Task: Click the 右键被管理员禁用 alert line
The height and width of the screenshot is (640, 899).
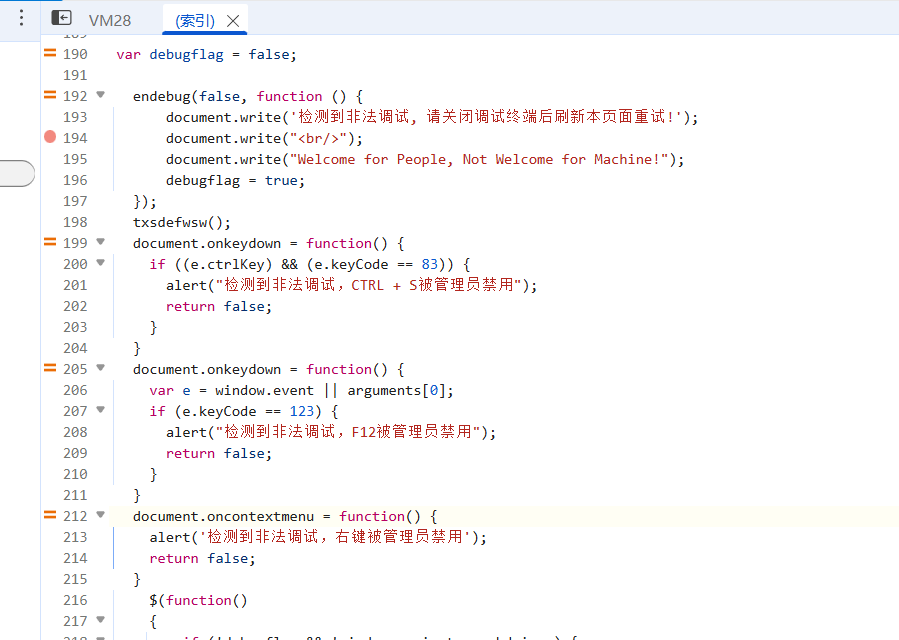Action: (318, 537)
